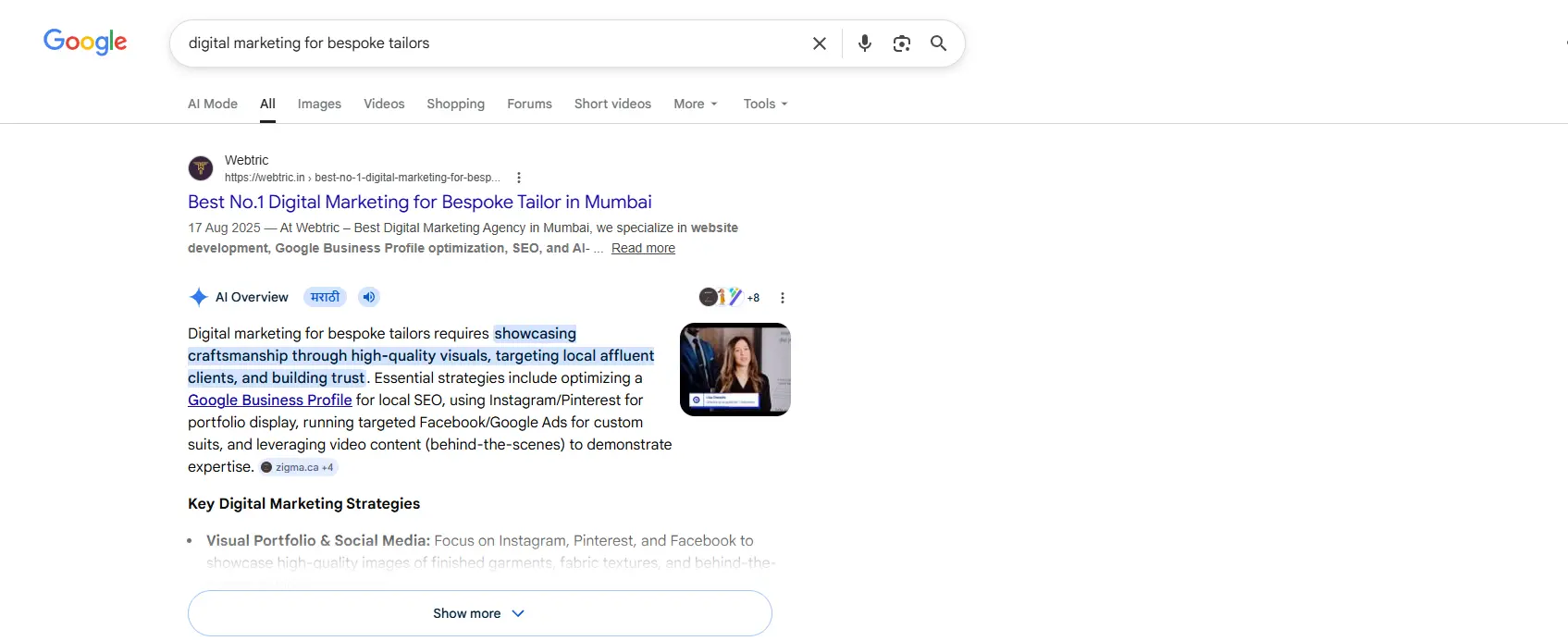Open the Forums tab
The image size is (1568, 641).
pos(529,104)
